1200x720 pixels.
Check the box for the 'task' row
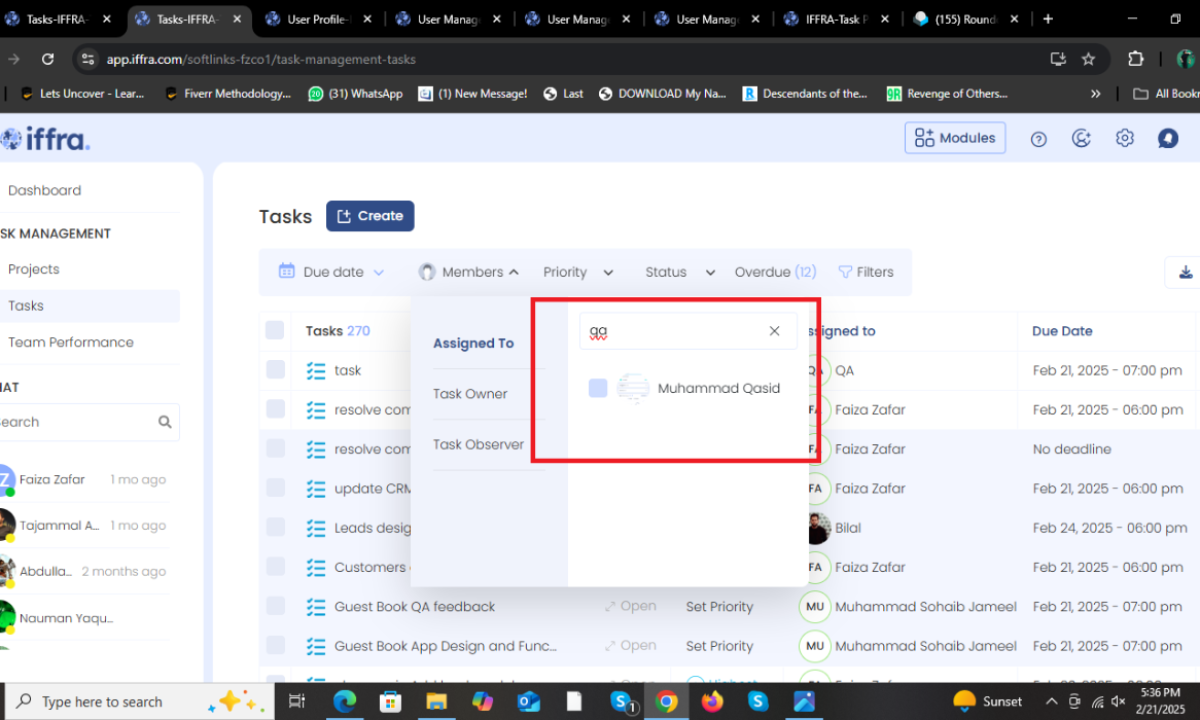click(275, 370)
